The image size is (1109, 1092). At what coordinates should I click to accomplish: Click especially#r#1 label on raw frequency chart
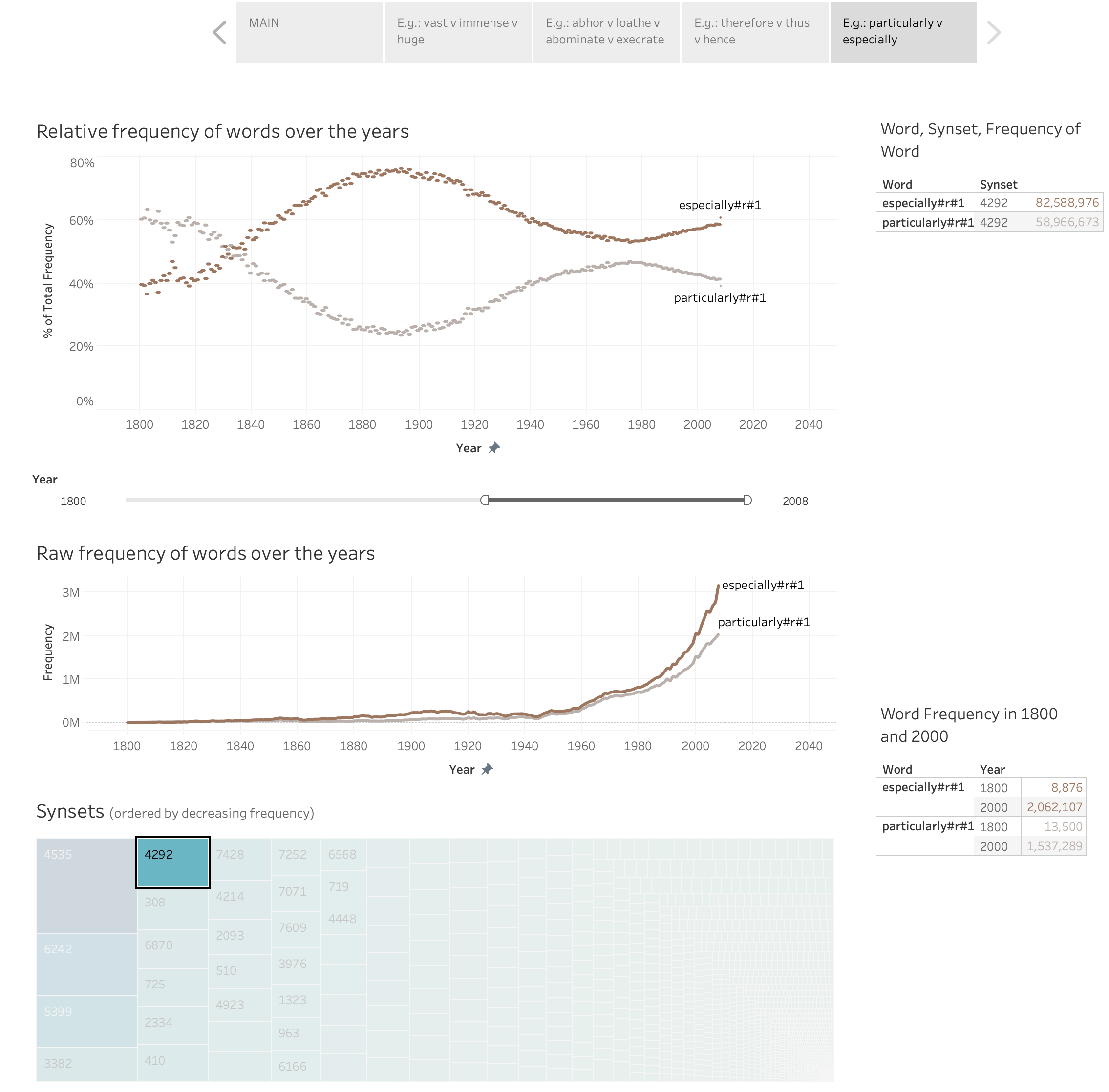coord(763,585)
